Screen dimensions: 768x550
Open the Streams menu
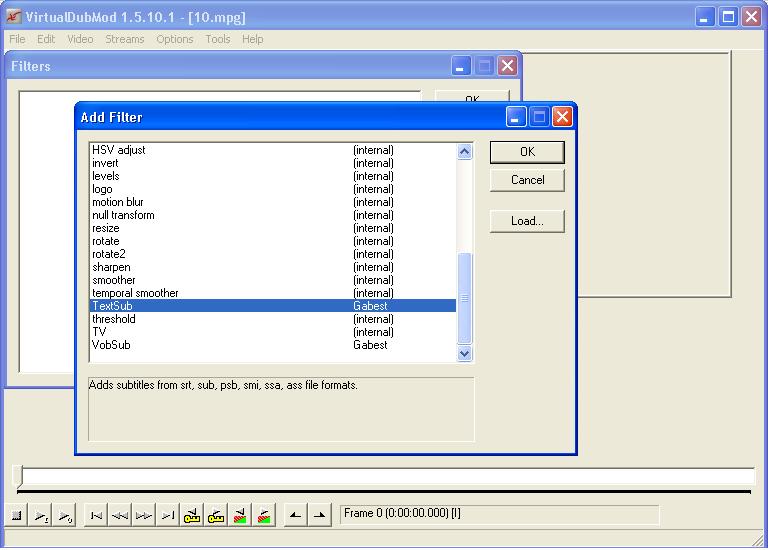tap(125, 39)
